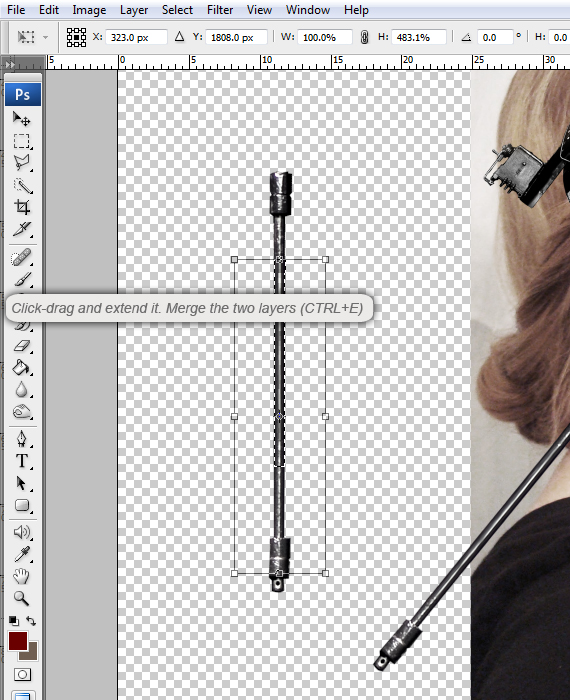Select the Brush tool
The width and height of the screenshot is (570, 700).
pyautogui.click(x=21, y=279)
